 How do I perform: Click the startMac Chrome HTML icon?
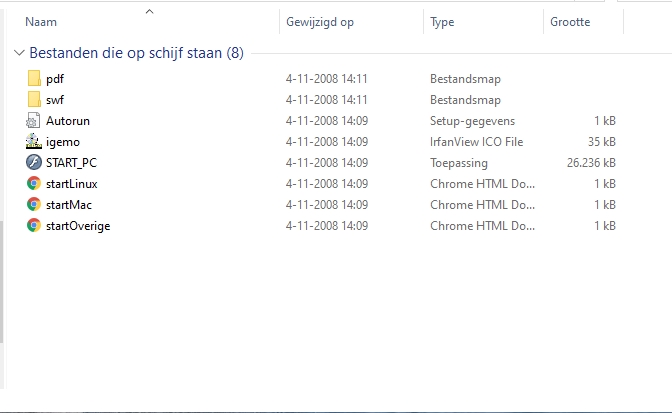tap(34, 204)
